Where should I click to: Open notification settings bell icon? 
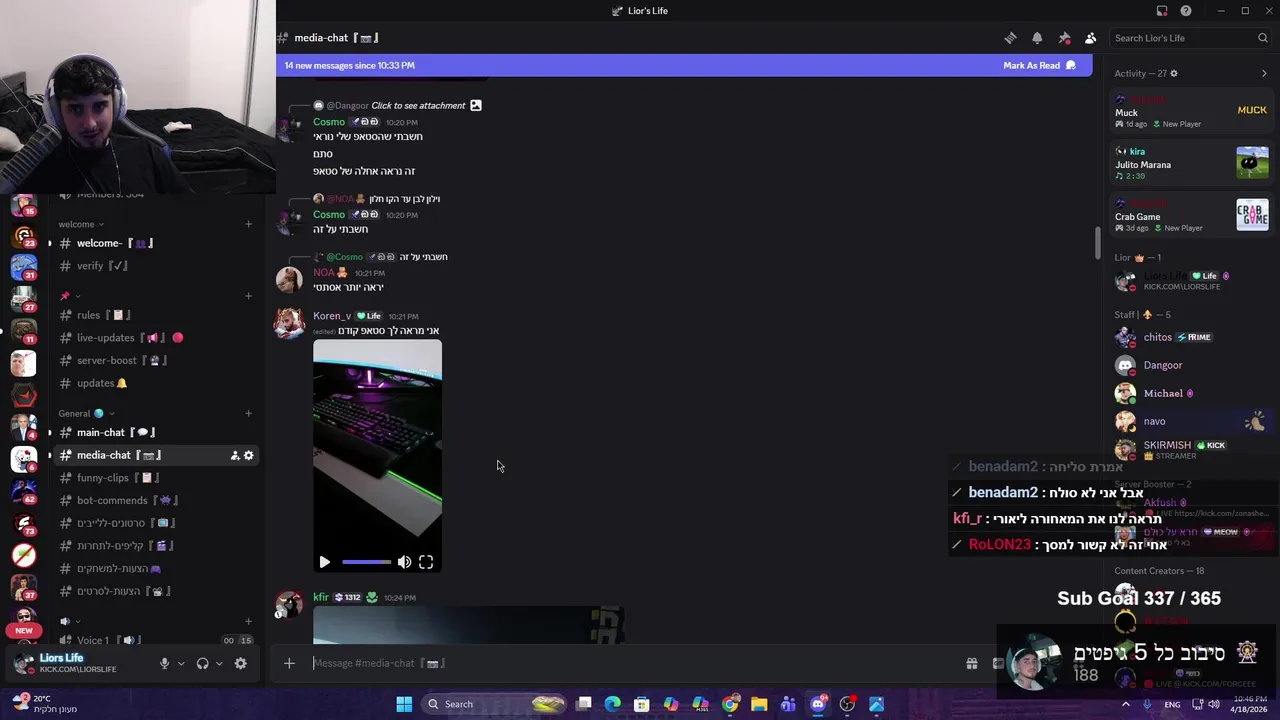coord(1037,38)
